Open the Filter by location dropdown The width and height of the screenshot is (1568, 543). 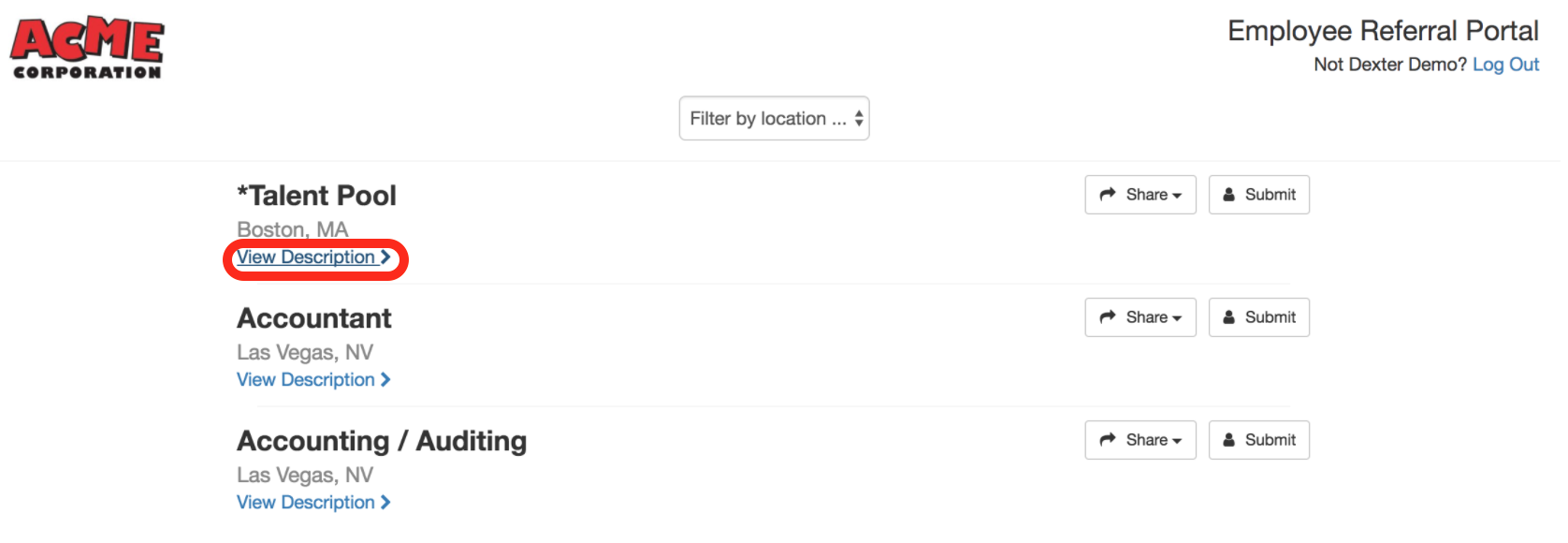tap(774, 119)
